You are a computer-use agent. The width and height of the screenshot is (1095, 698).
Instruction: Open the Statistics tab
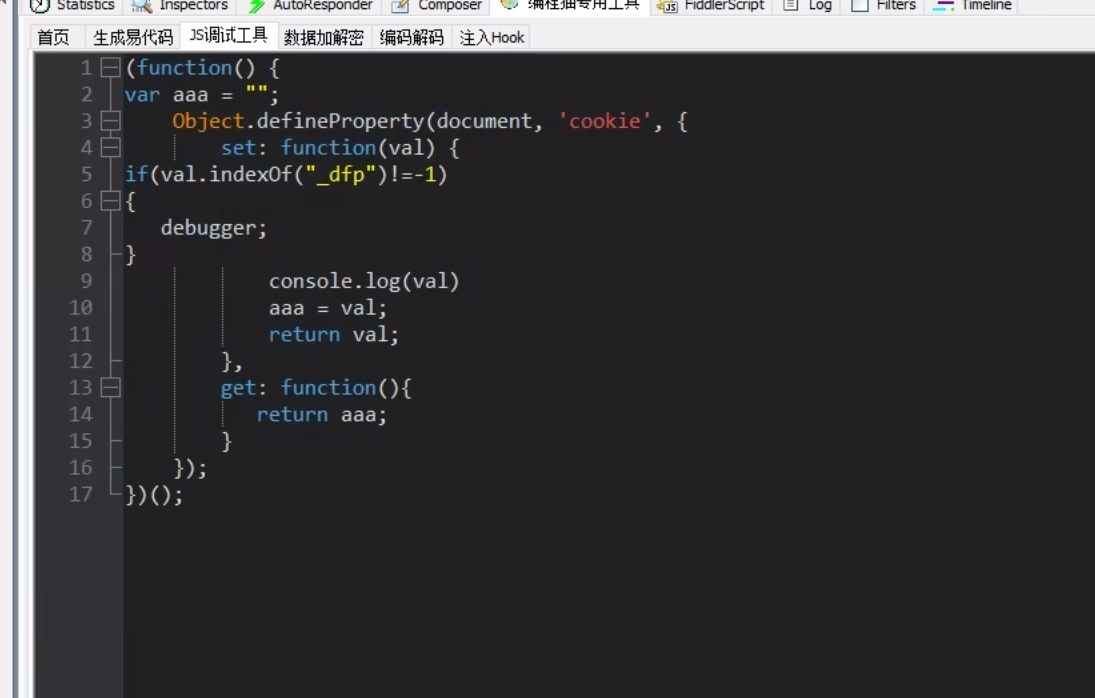(x=72, y=6)
